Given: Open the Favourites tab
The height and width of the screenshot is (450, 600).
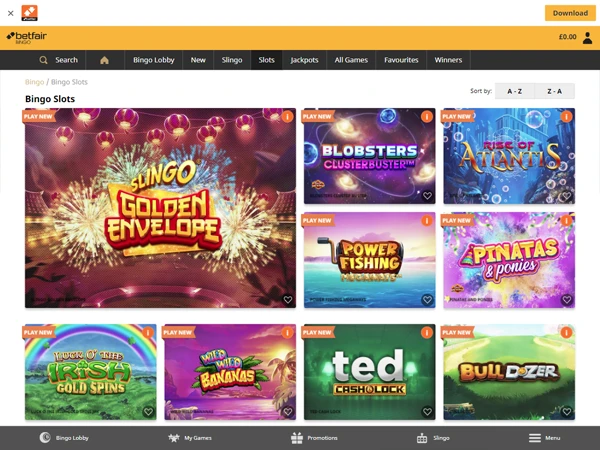Looking at the screenshot, I should [401, 60].
